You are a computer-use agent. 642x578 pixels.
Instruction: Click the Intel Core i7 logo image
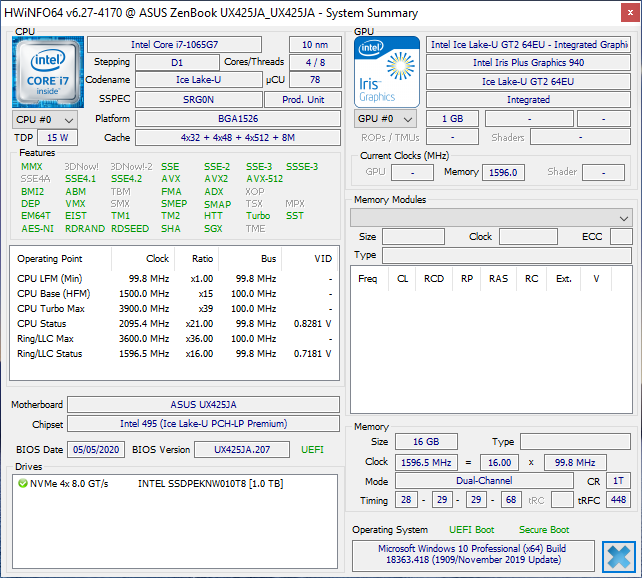(48, 72)
